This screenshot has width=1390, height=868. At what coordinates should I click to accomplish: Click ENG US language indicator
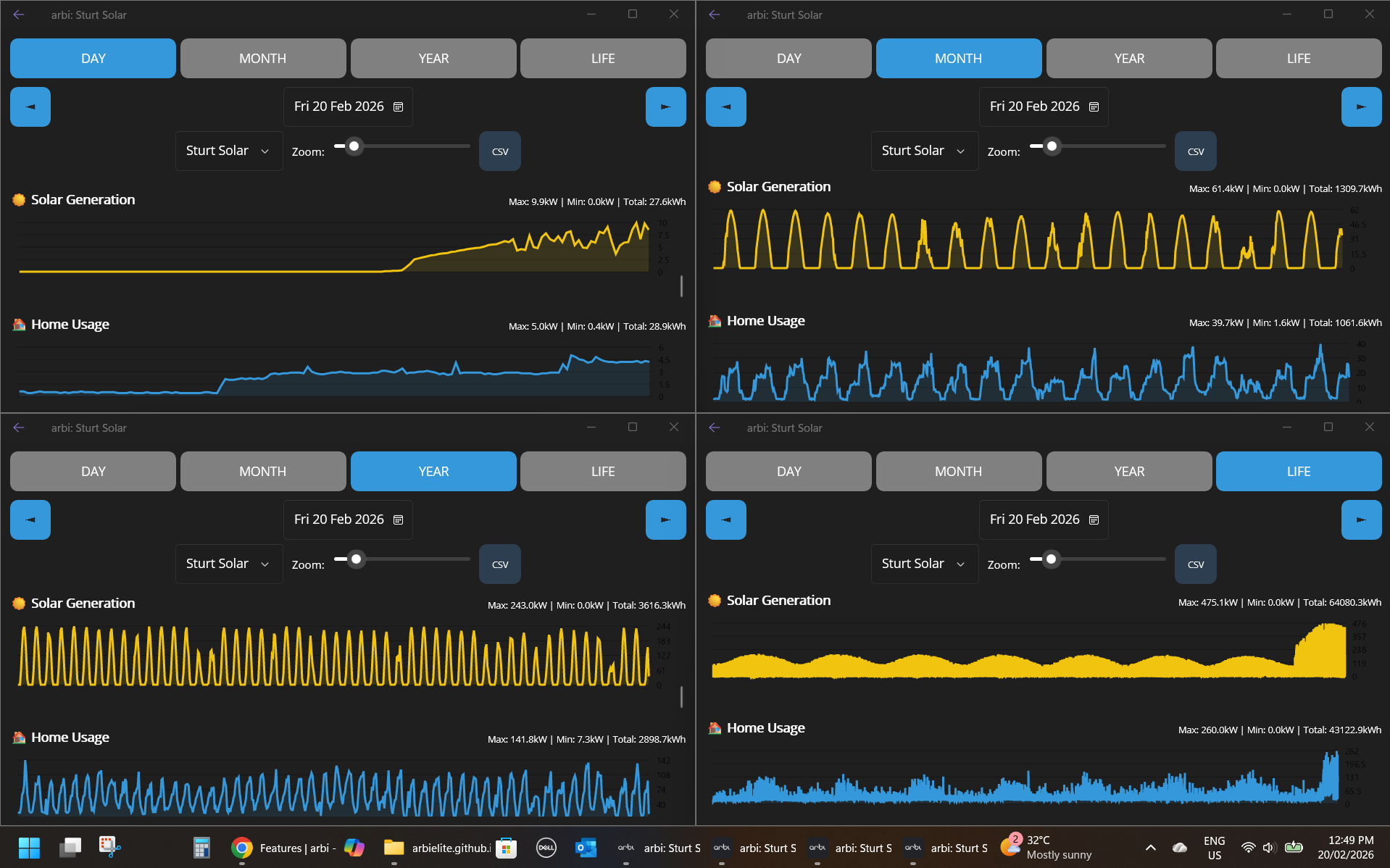click(x=1214, y=847)
